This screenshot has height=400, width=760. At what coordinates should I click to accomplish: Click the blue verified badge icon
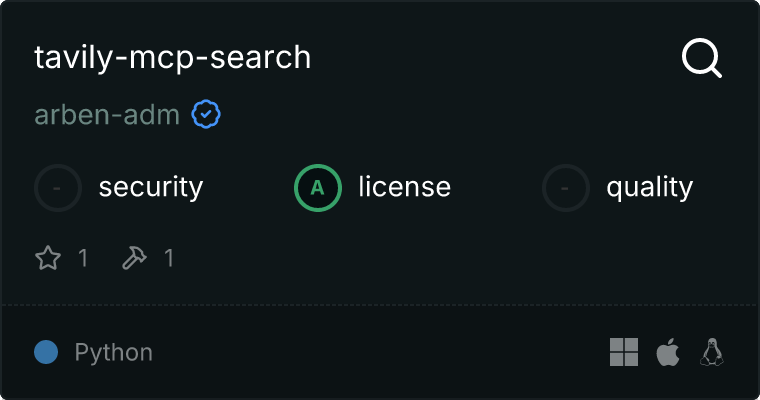coord(206,115)
